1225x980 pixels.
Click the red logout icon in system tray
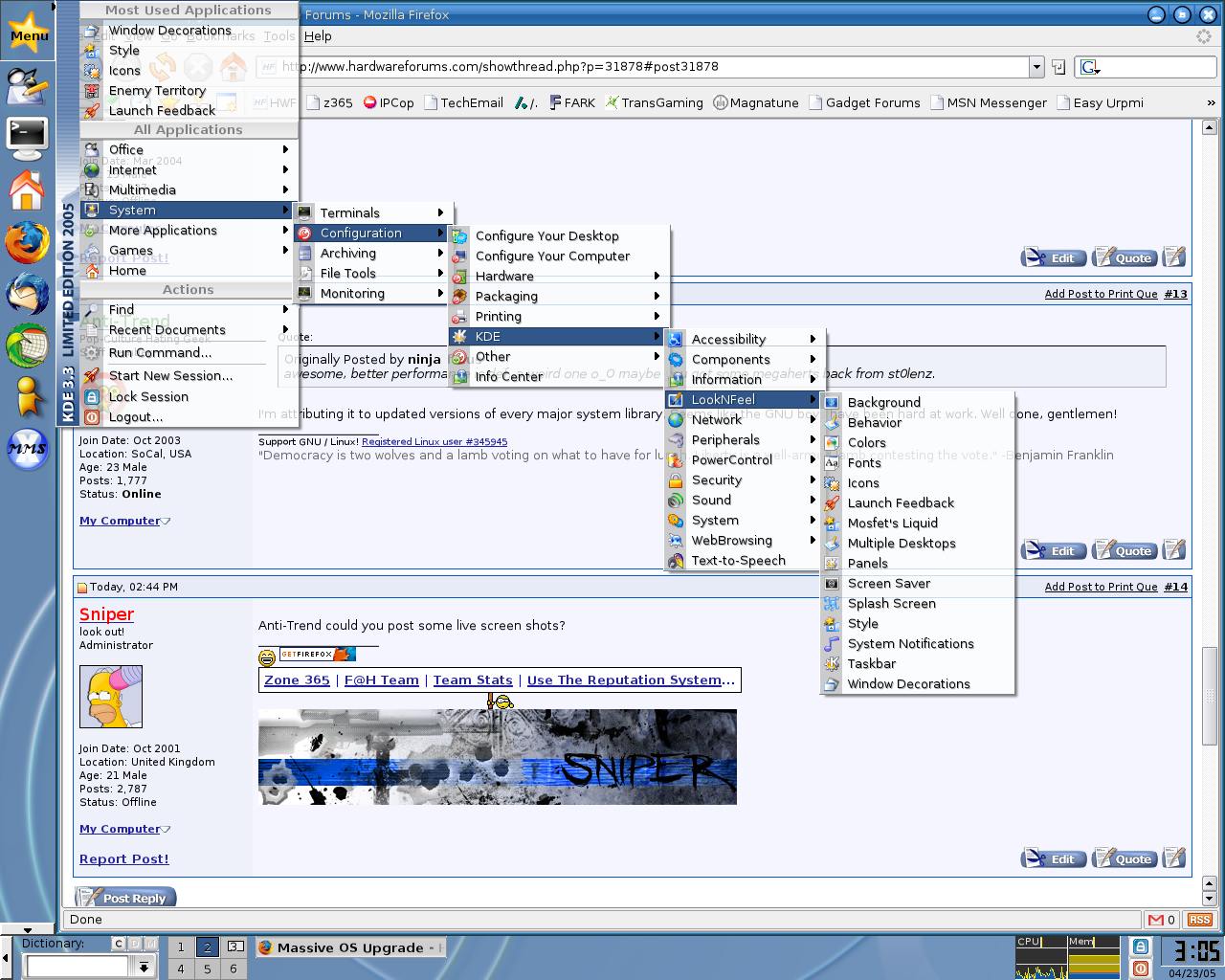tap(1140, 969)
